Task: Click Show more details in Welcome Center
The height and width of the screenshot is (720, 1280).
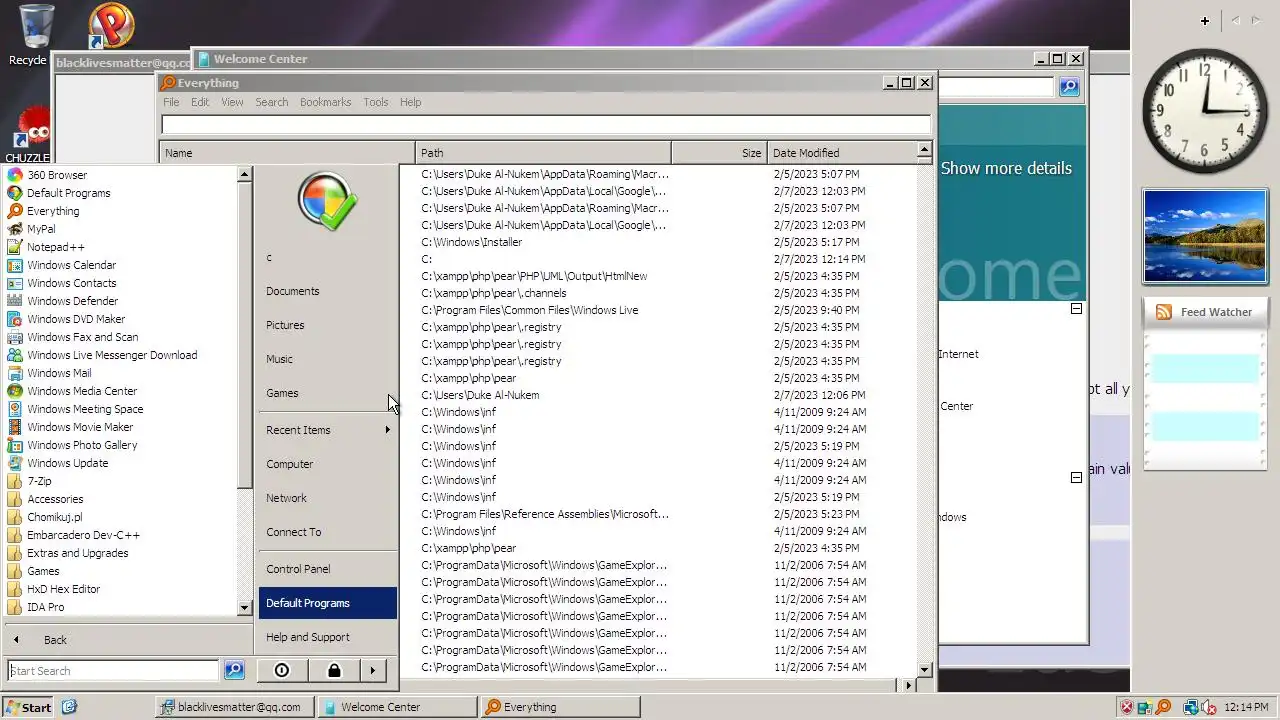Action: pyautogui.click(x=1006, y=168)
